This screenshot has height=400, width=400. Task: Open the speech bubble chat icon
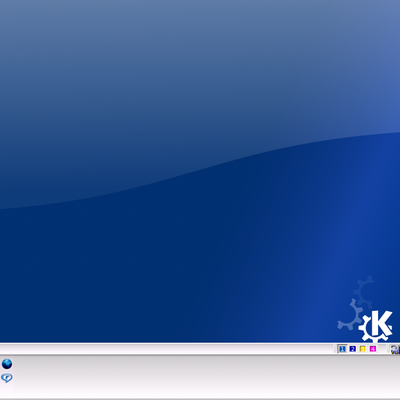point(7,378)
